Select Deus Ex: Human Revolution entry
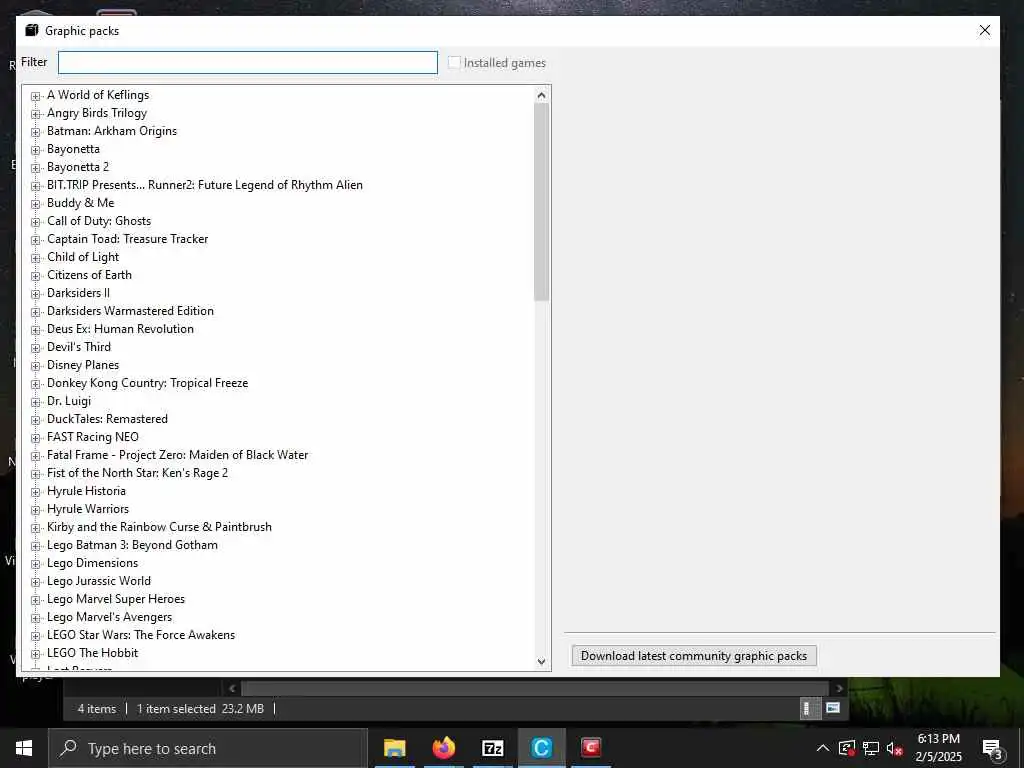 (x=120, y=329)
